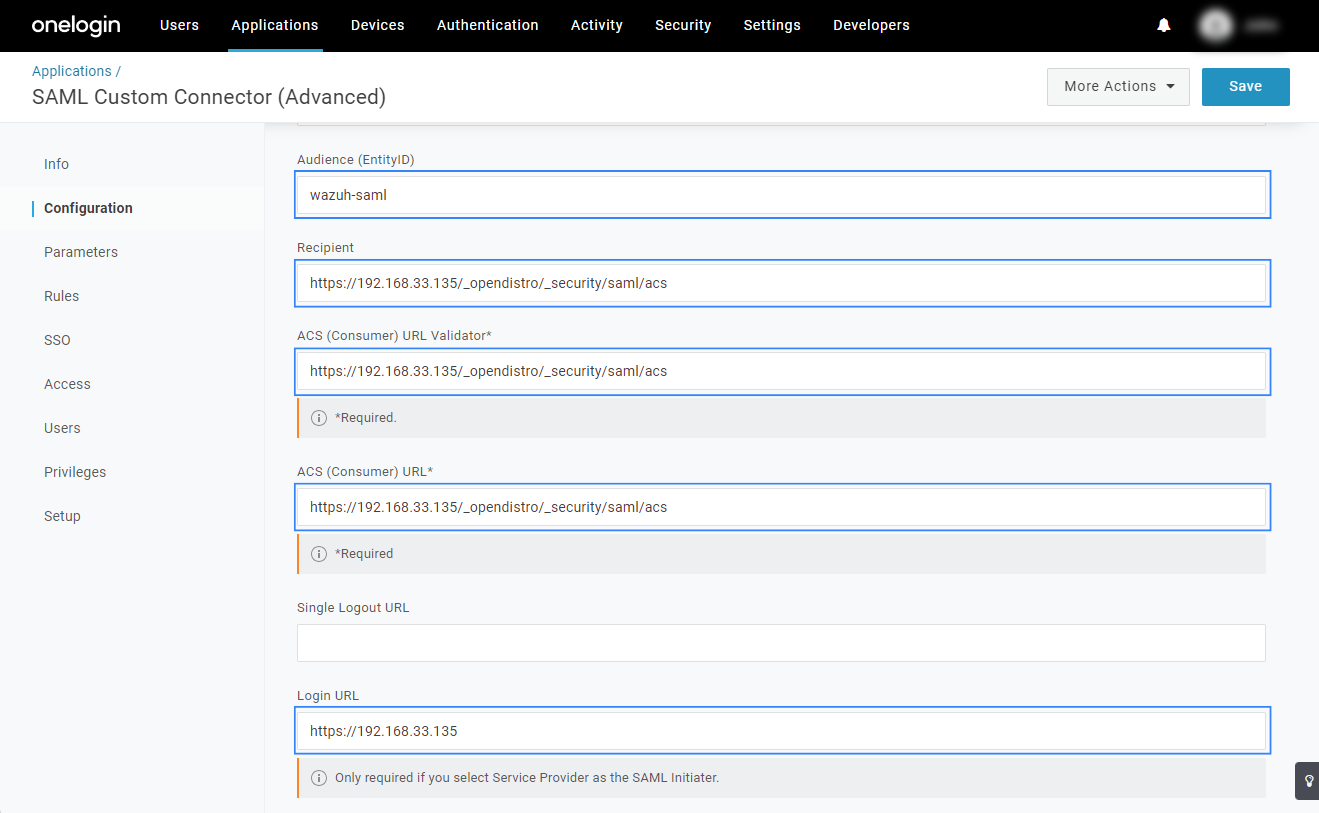Select the SSO sidebar tab
1319x813 pixels.
pos(57,340)
